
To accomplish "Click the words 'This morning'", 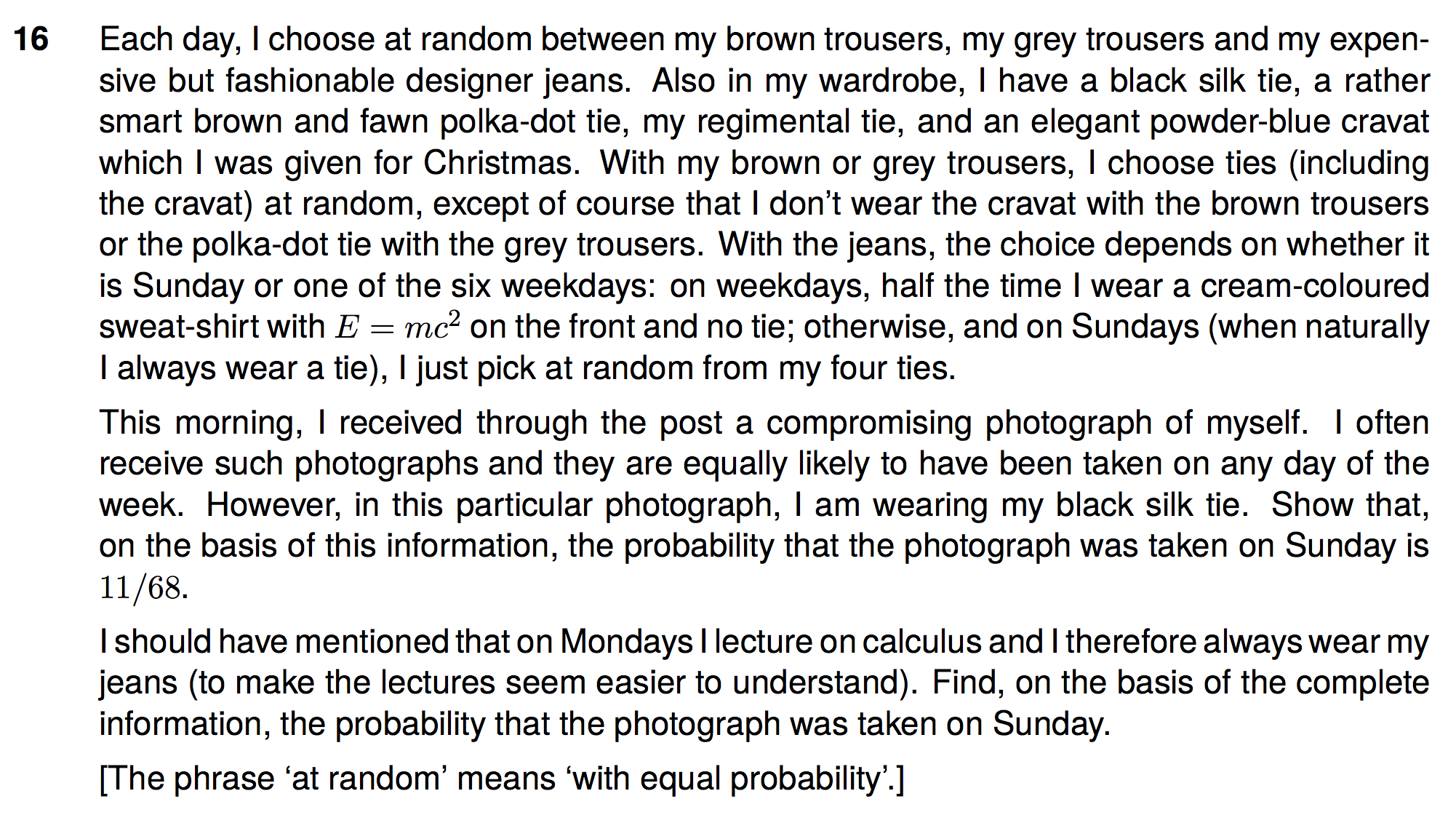I will click(x=201, y=423).
